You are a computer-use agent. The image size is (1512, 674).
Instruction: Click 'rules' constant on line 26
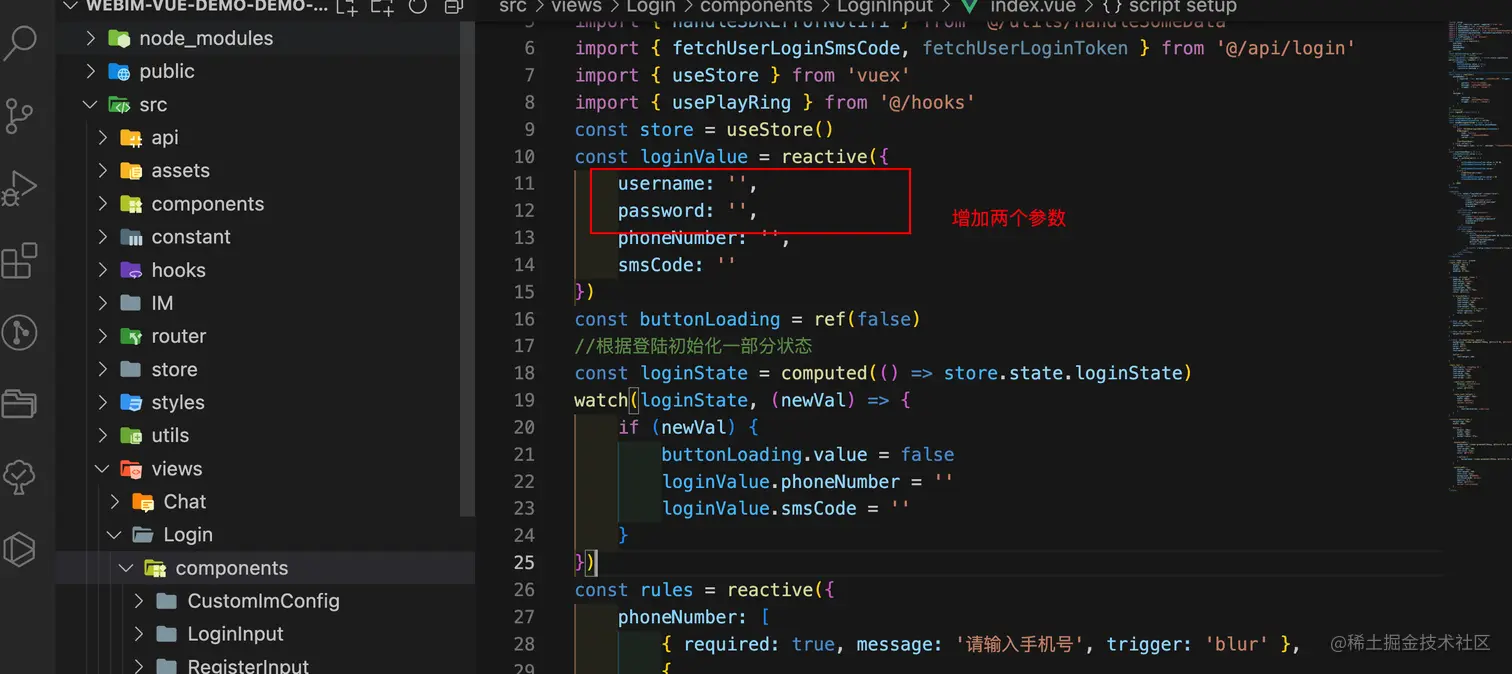[x=666, y=589]
